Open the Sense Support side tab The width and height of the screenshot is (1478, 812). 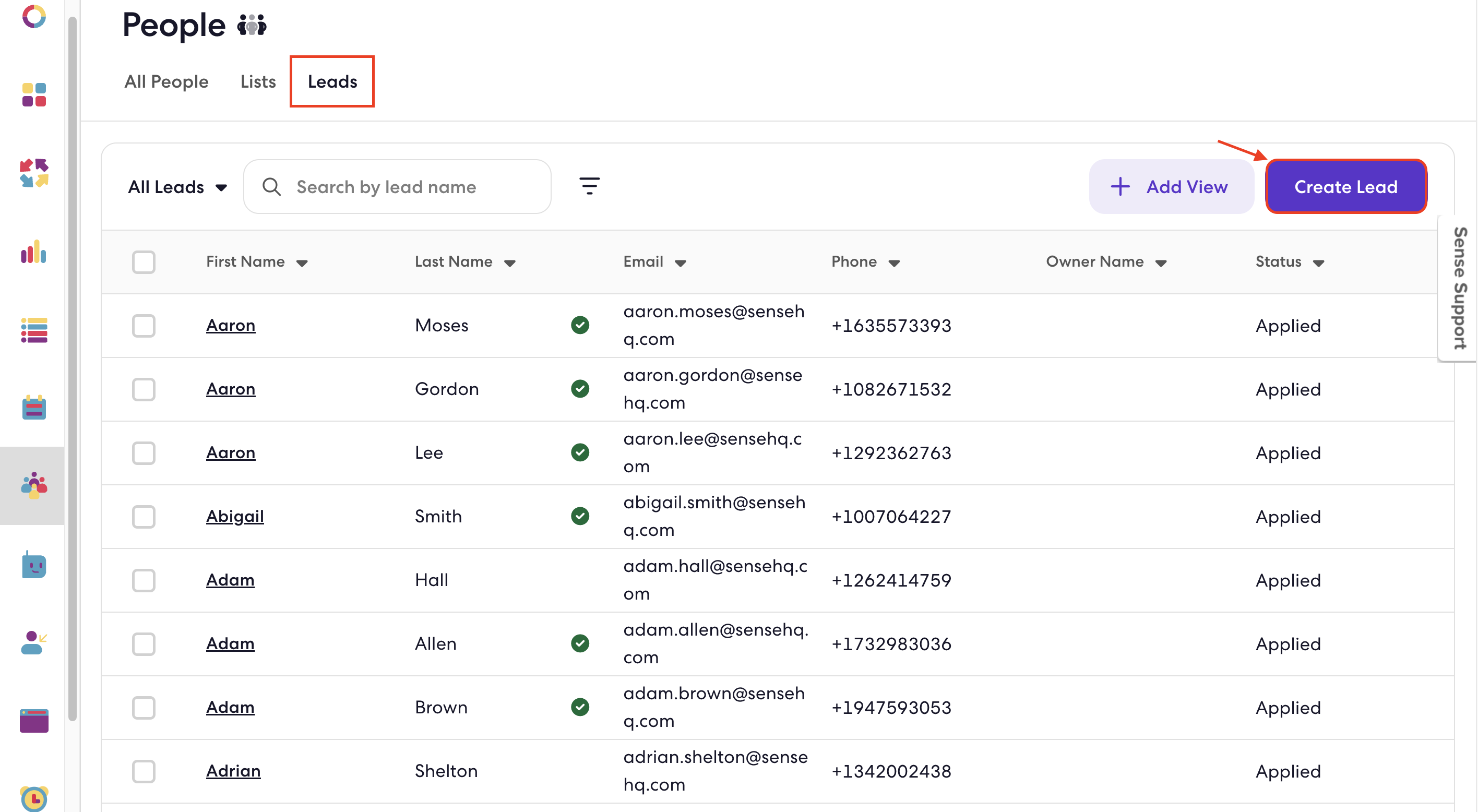click(x=1459, y=288)
